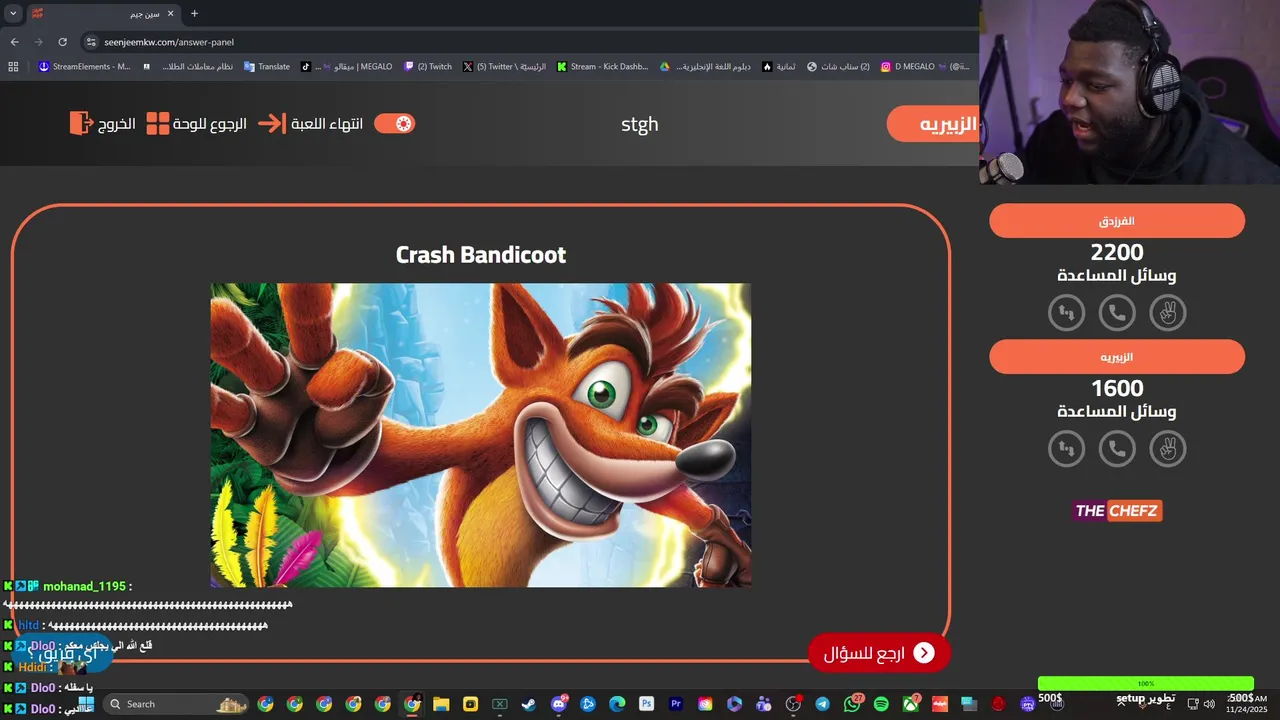This screenshot has height=720, width=1280.
Task: Click the 2200 score value
Action: tap(1117, 253)
